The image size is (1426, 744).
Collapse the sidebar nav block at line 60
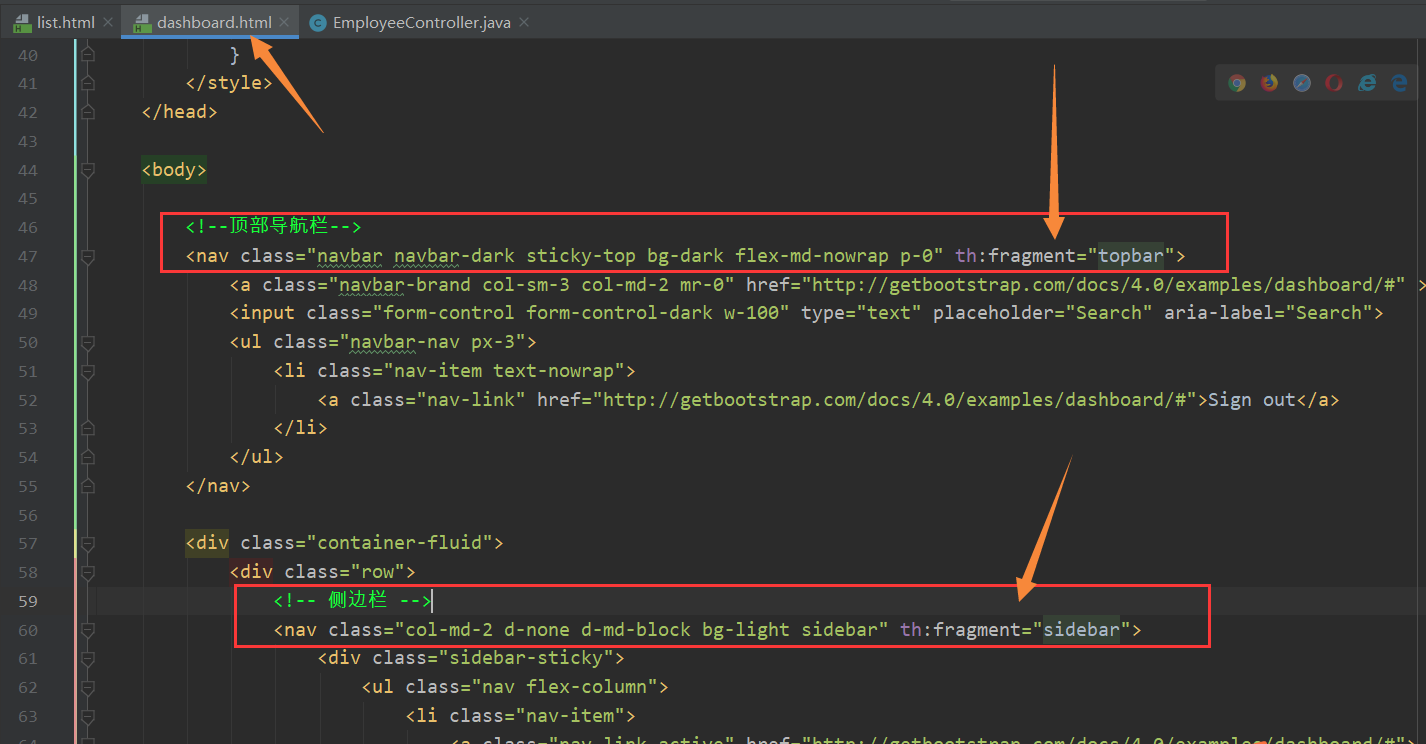pyautogui.click(x=88, y=630)
